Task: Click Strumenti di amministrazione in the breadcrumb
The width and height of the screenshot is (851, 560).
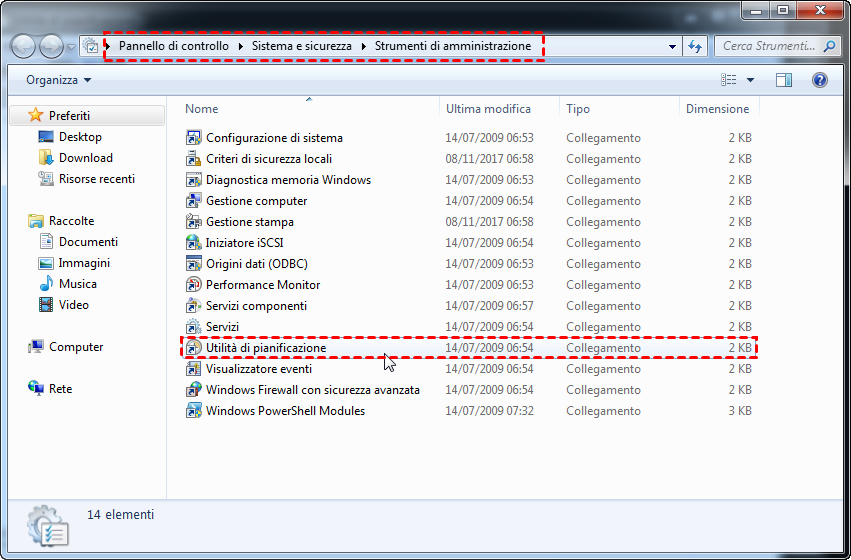Action: tap(453, 47)
